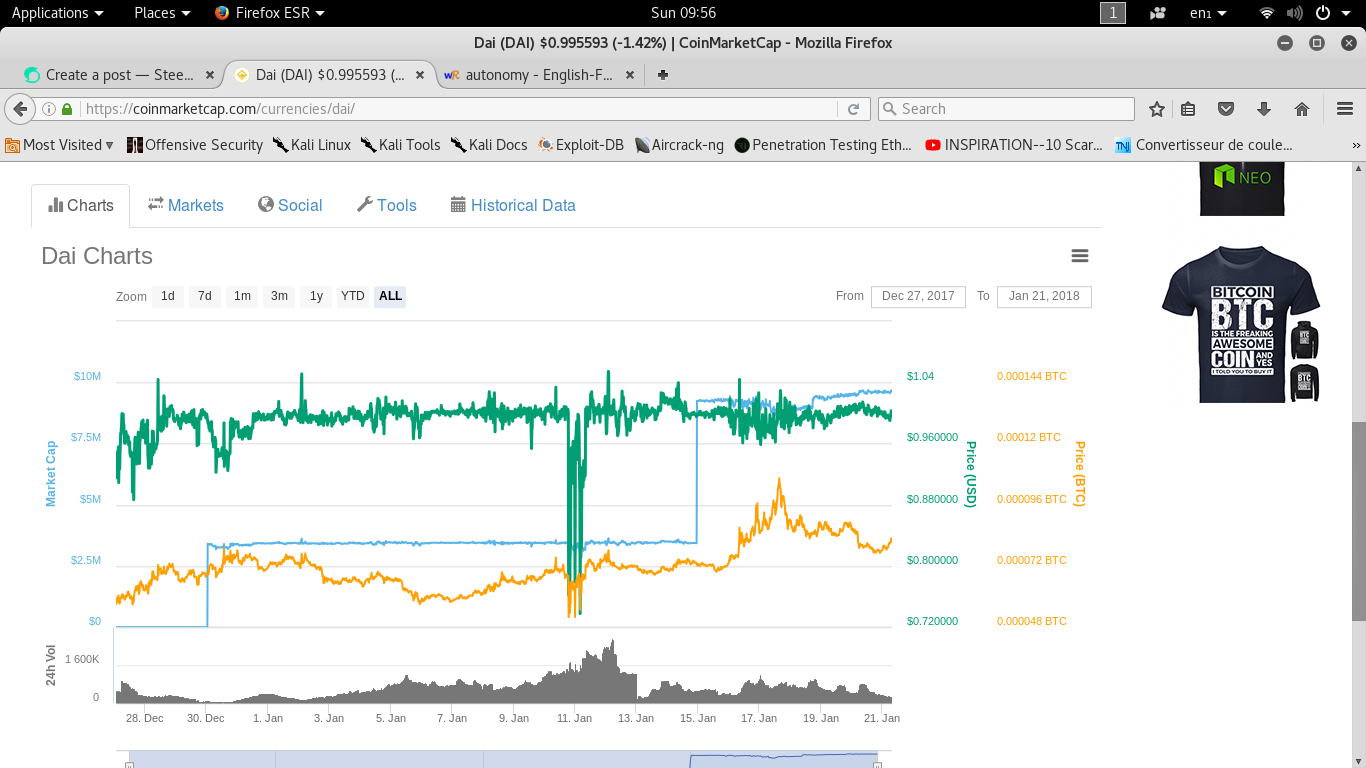
Task: Click the right handle of the chart range navigator
Action: click(x=877, y=764)
